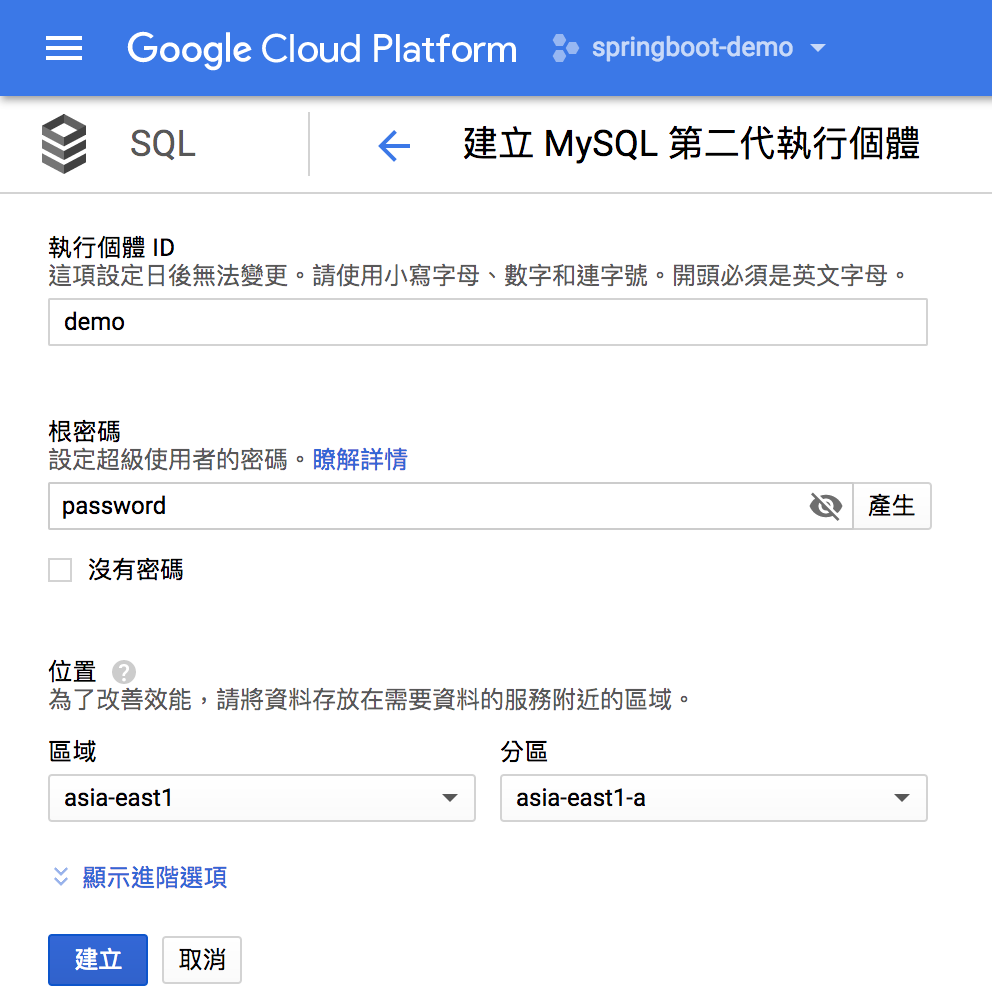Click the SQL stacked layers icon
This screenshot has width=992, height=1004.
click(x=64, y=143)
